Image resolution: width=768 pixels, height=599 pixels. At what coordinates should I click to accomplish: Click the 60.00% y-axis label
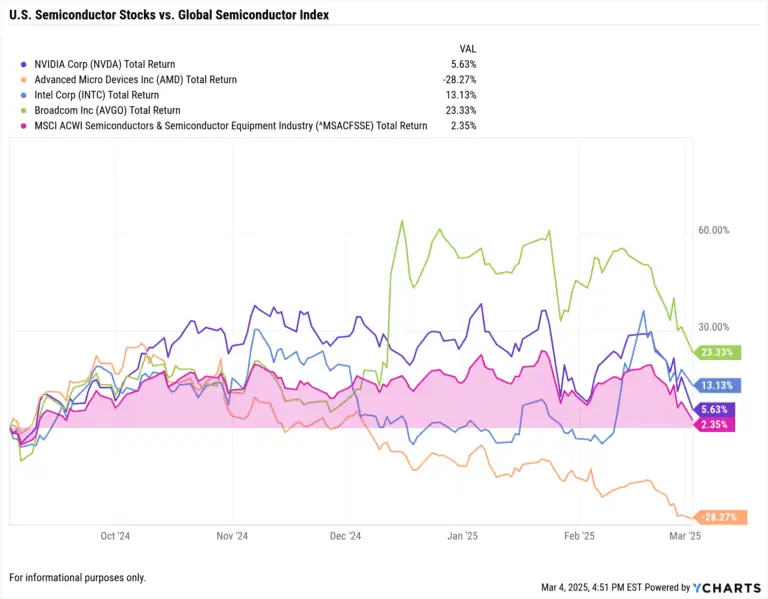pos(713,230)
